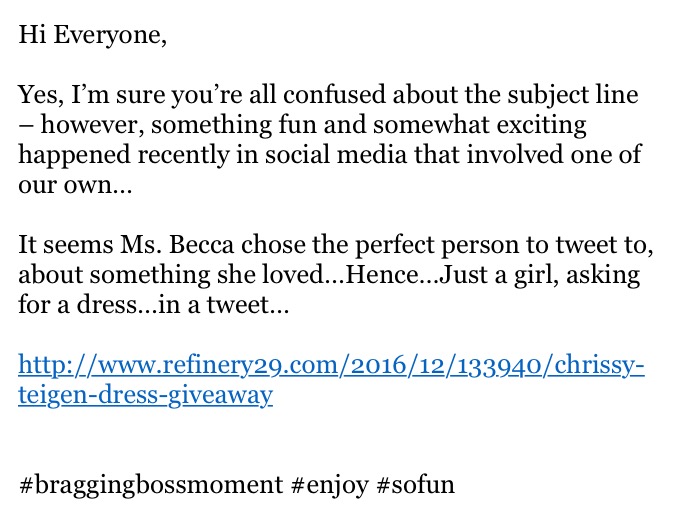Screen dimensions: 694x514
Task: Click the 'Hi Everyone,' greeting
Action: (93, 35)
